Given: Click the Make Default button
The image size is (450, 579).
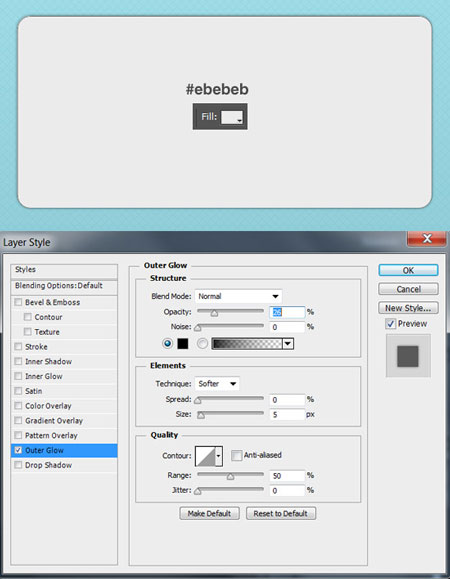Looking at the screenshot, I should coord(209,514).
